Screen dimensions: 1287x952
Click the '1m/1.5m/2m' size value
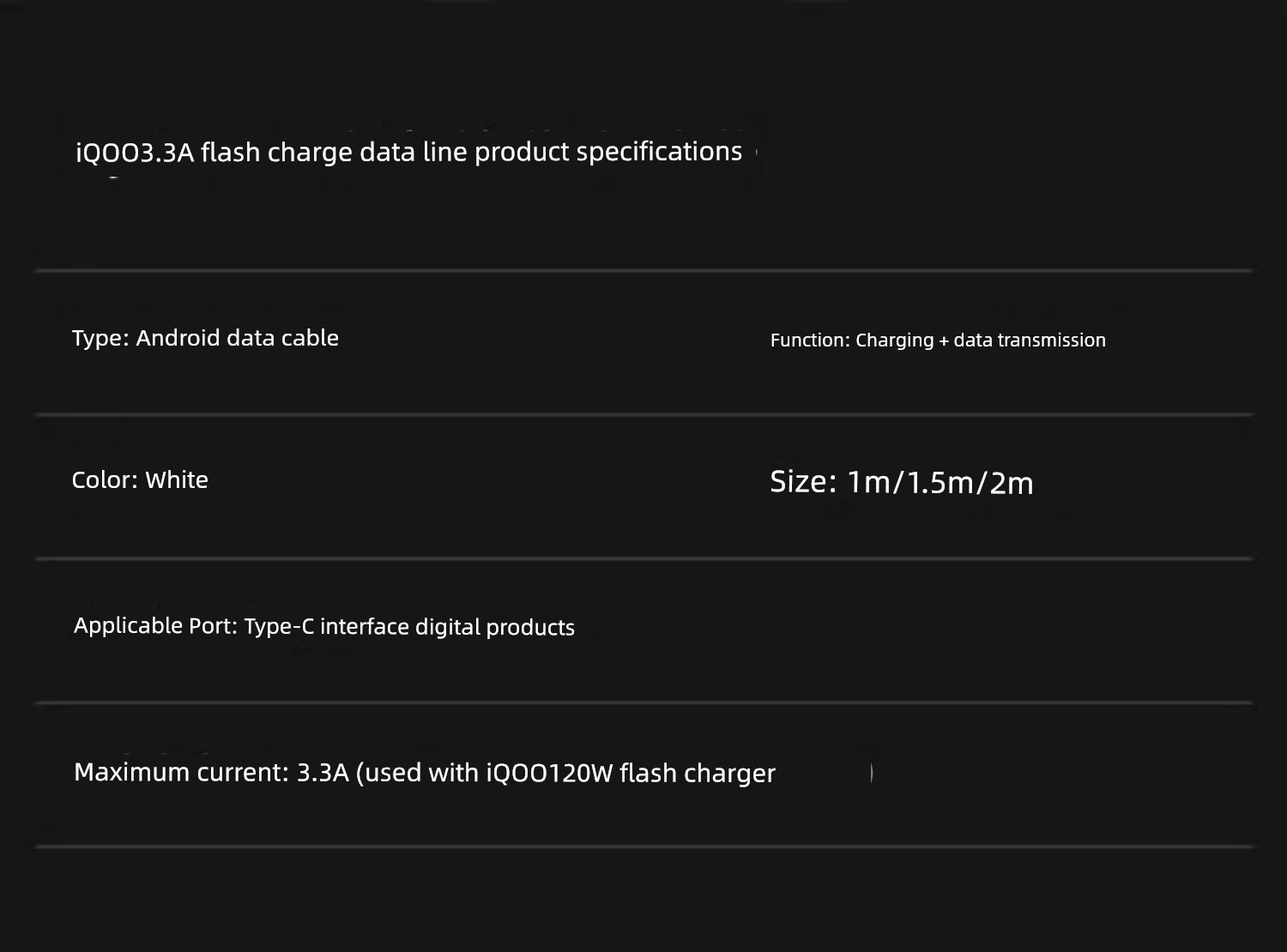(940, 483)
